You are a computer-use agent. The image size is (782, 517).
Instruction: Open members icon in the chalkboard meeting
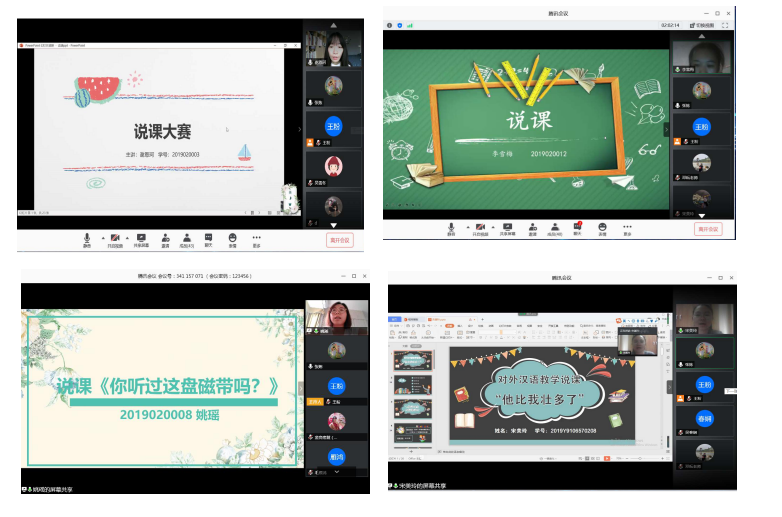tap(555, 227)
